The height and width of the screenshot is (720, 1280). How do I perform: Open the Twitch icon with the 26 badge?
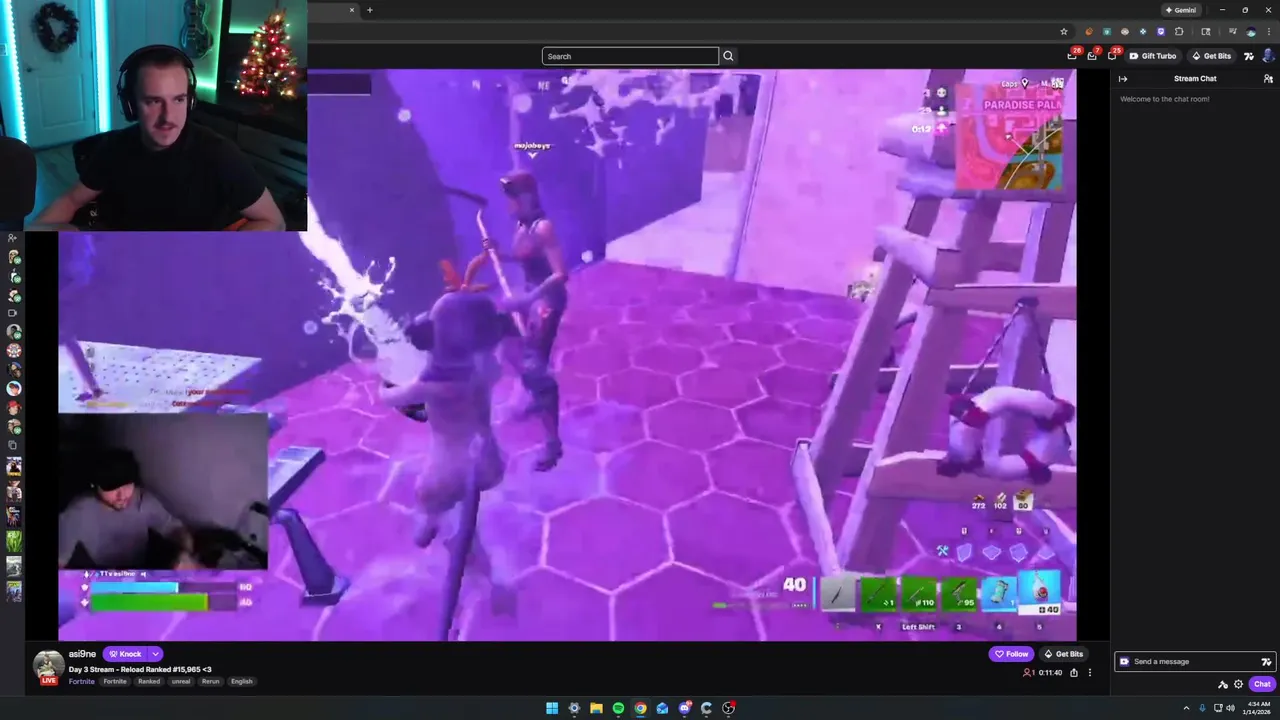click(1073, 55)
